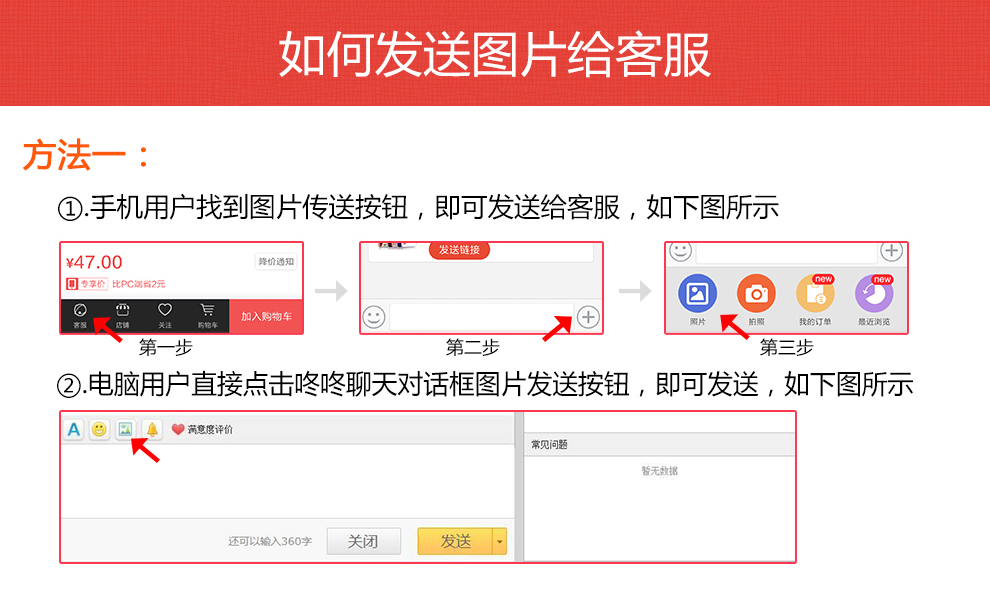The height and width of the screenshot is (600, 990).
Task: Open the 满意度评价 satisfaction rating
Action: 202,429
